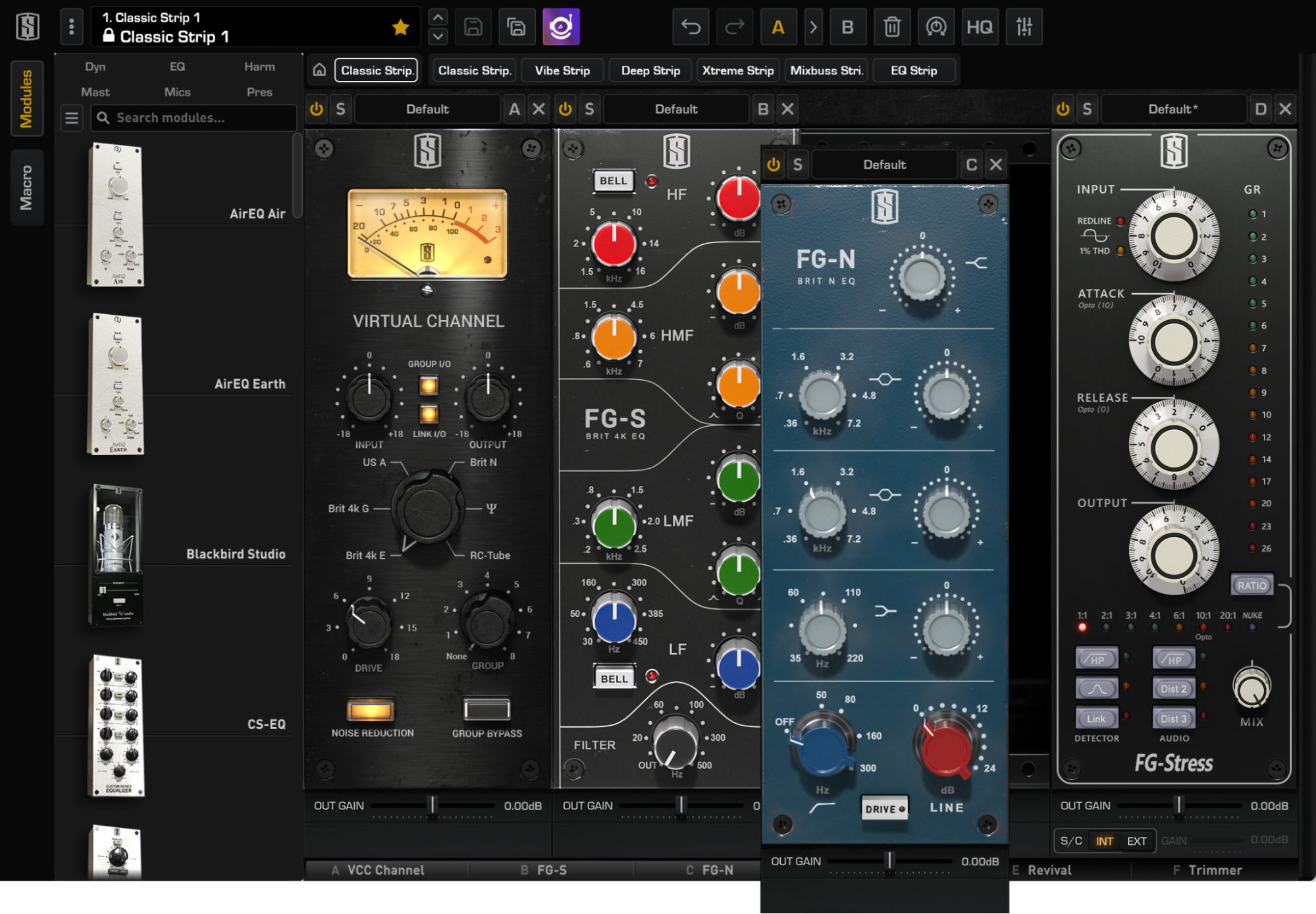The width and height of the screenshot is (1316, 914).
Task: Select the AirEQ Air module thumbnail
Action: pos(116,215)
